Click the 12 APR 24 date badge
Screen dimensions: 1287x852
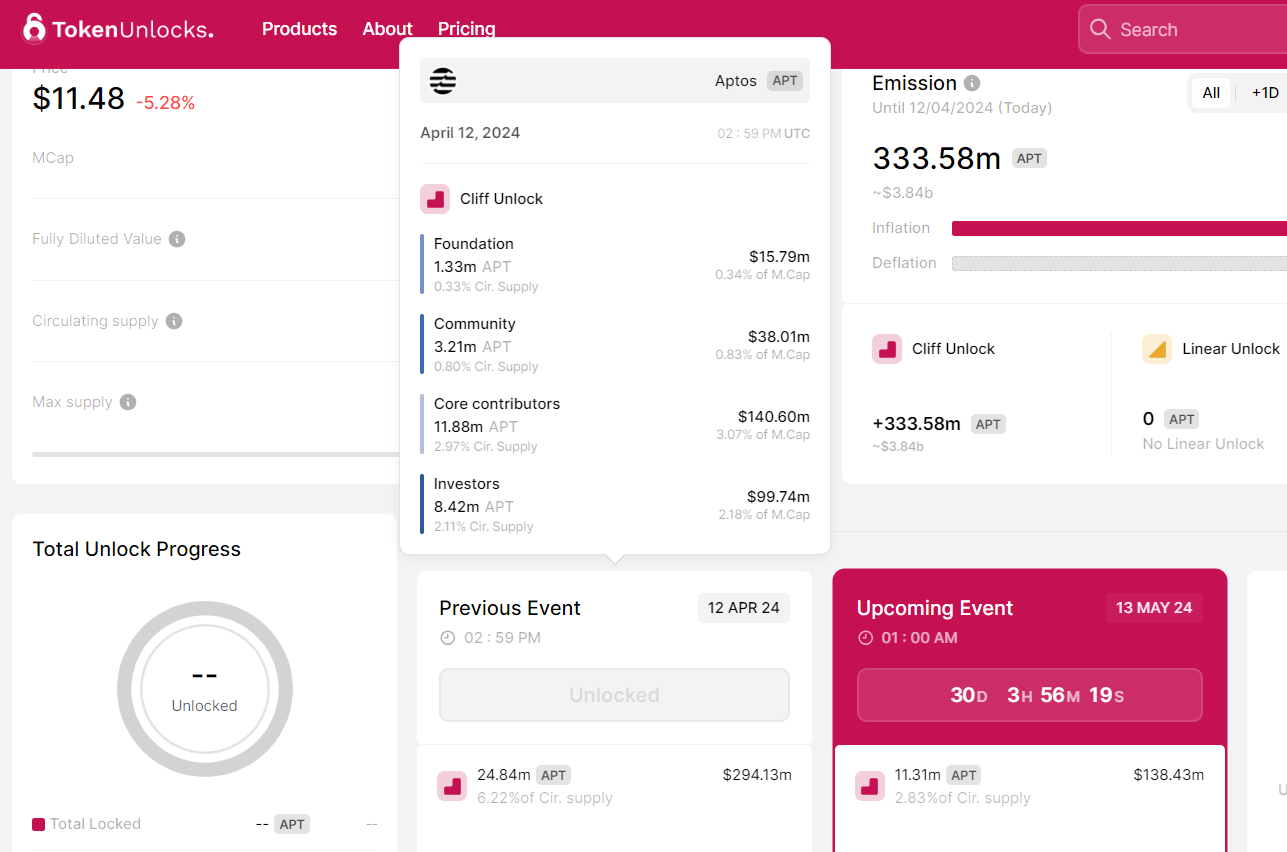point(744,608)
